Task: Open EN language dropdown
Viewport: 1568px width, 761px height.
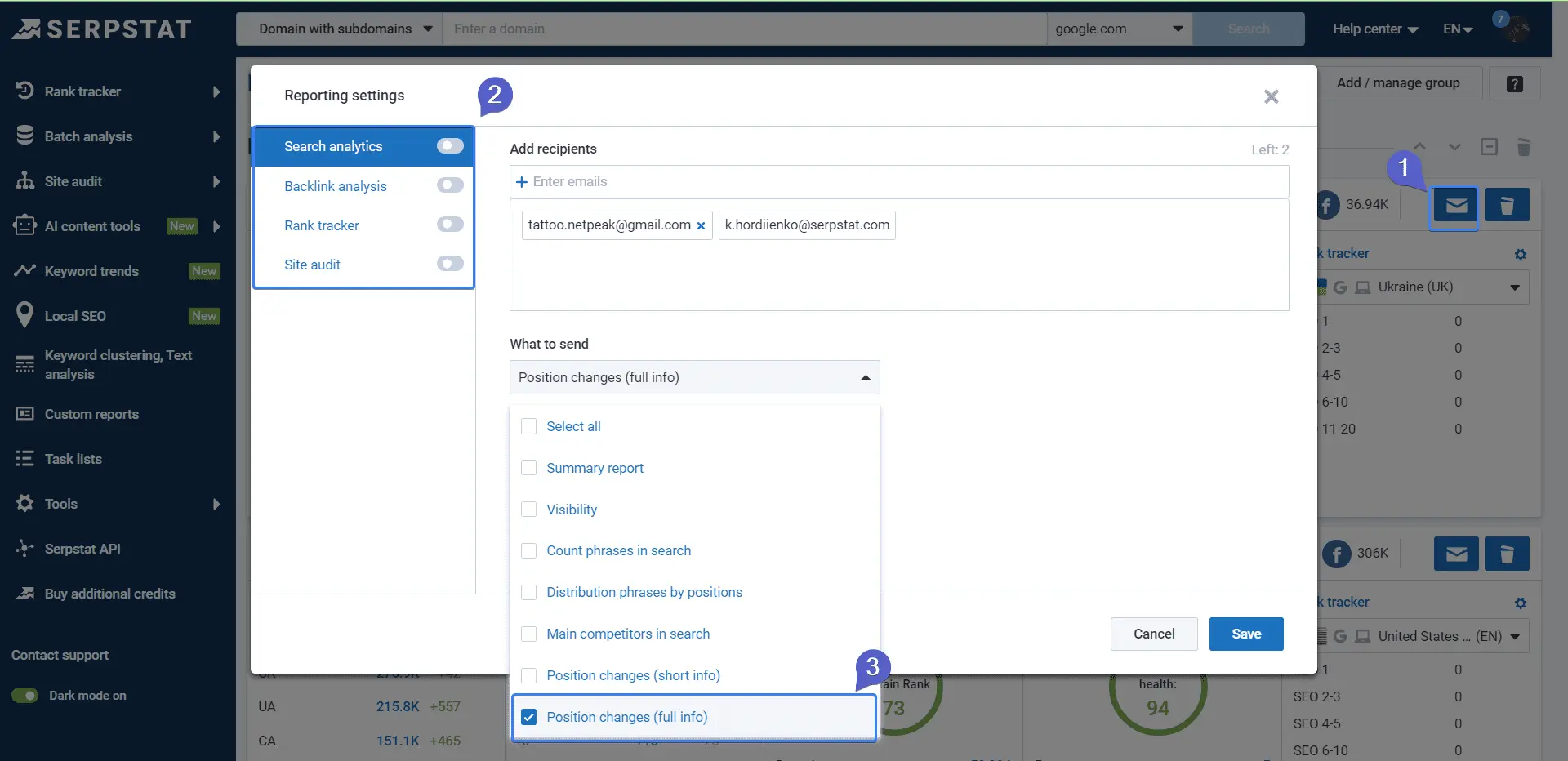Action: tap(1458, 29)
